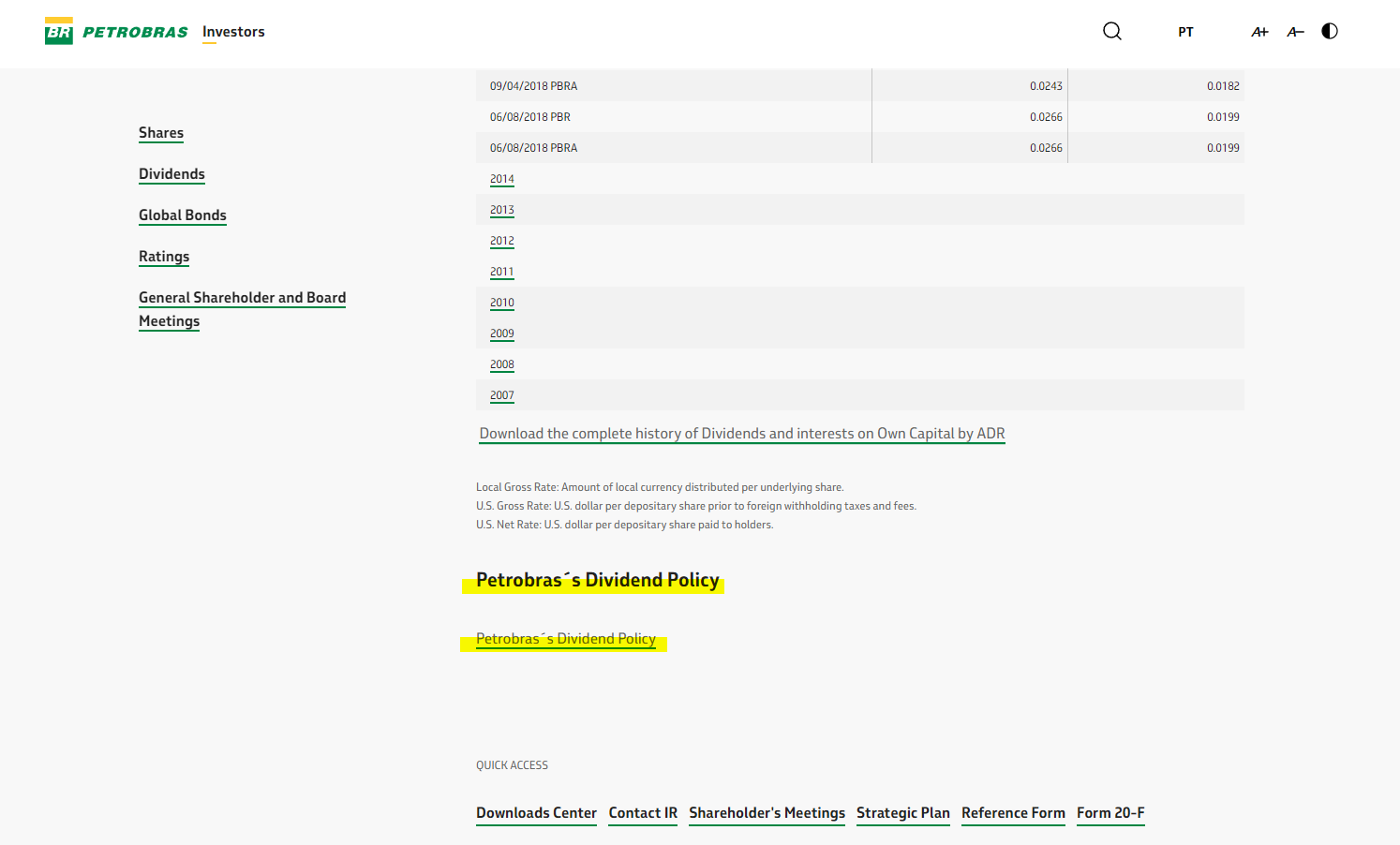Click 0.0266 value in 06/08/2018 PBR row
The image size is (1400, 845).
coord(1046,117)
